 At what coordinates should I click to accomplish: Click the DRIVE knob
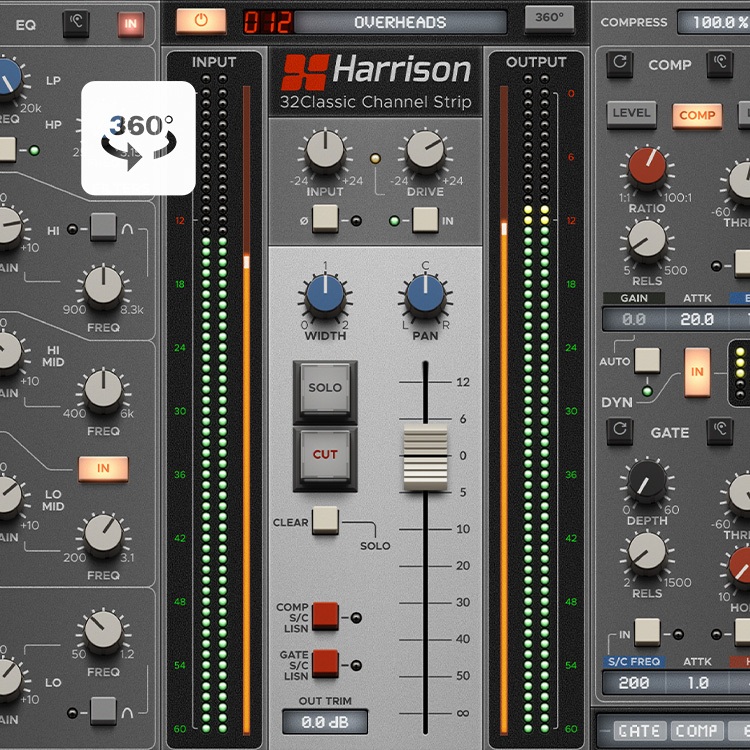click(425, 151)
